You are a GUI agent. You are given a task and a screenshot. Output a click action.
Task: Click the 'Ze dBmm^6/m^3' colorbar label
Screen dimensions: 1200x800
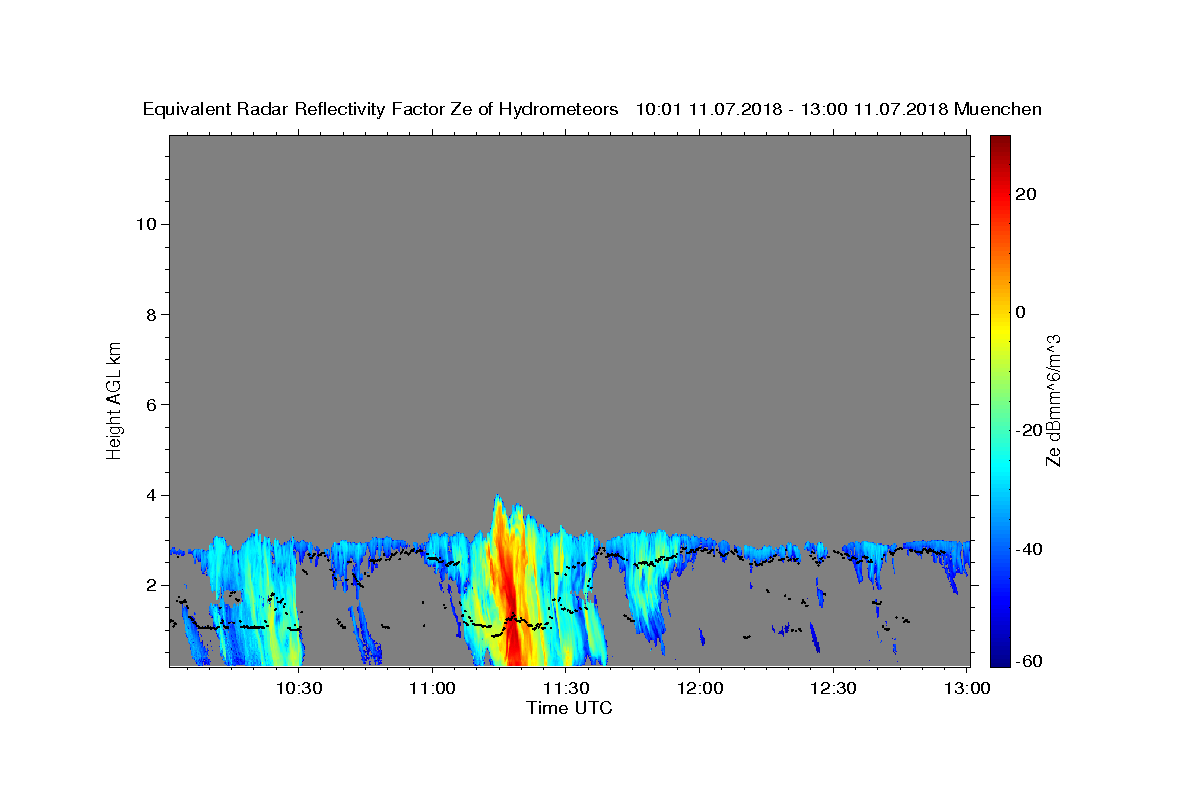[1053, 400]
